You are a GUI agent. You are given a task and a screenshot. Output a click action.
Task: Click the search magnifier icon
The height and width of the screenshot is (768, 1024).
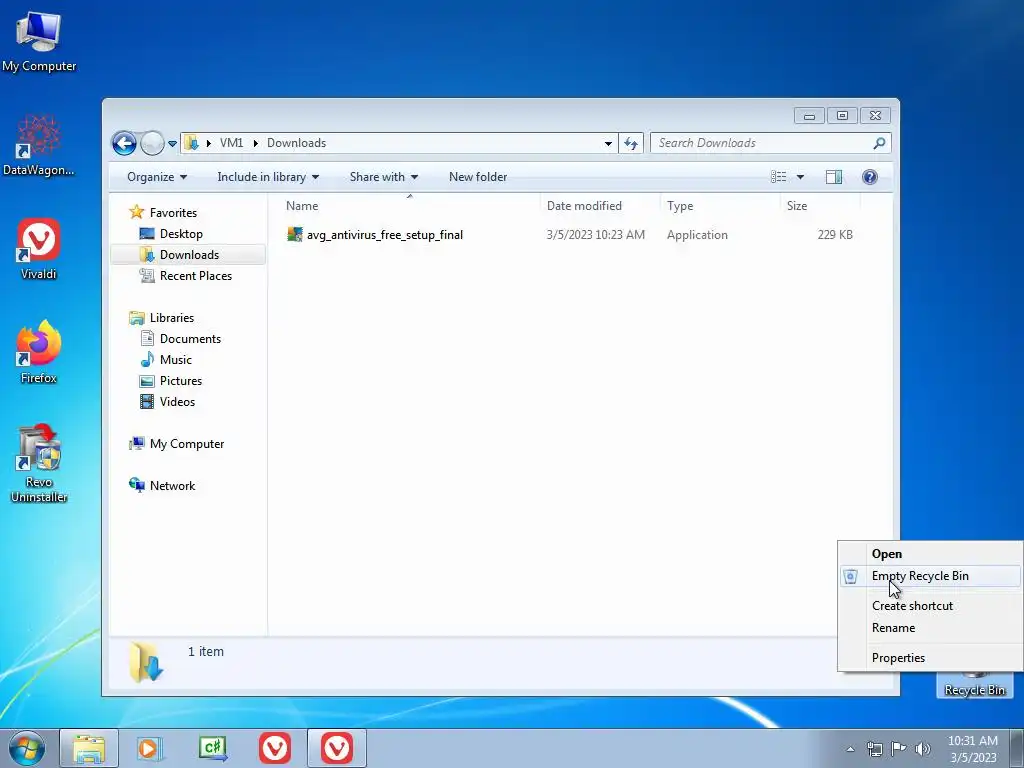coord(879,143)
